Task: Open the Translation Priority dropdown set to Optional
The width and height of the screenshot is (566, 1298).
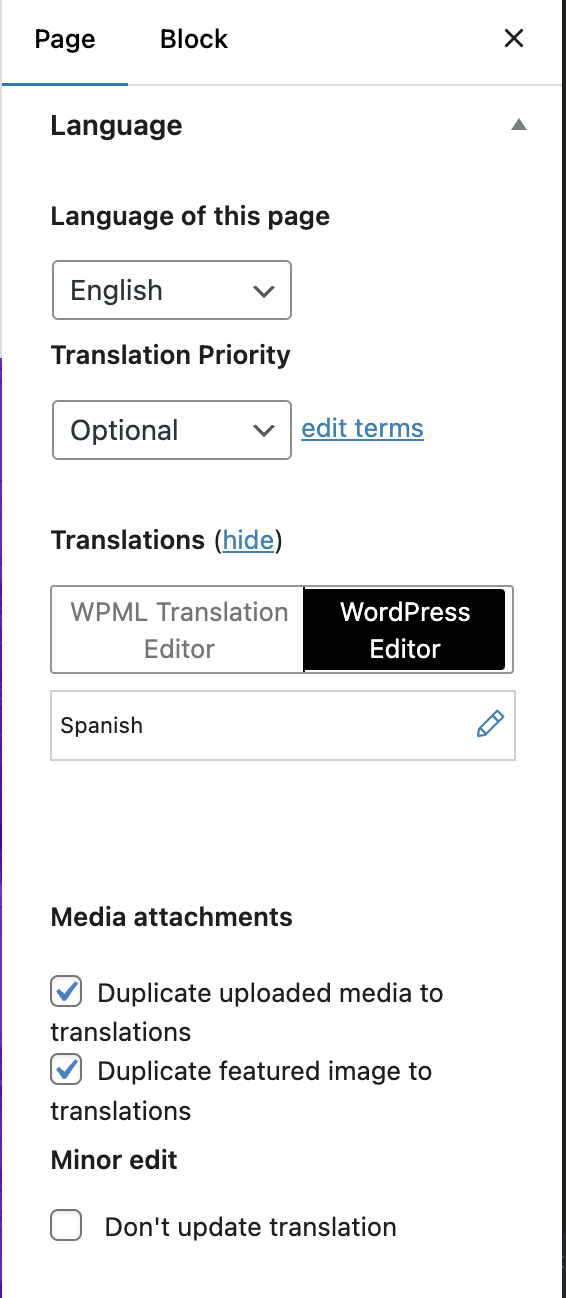Action: pyautogui.click(x=172, y=430)
